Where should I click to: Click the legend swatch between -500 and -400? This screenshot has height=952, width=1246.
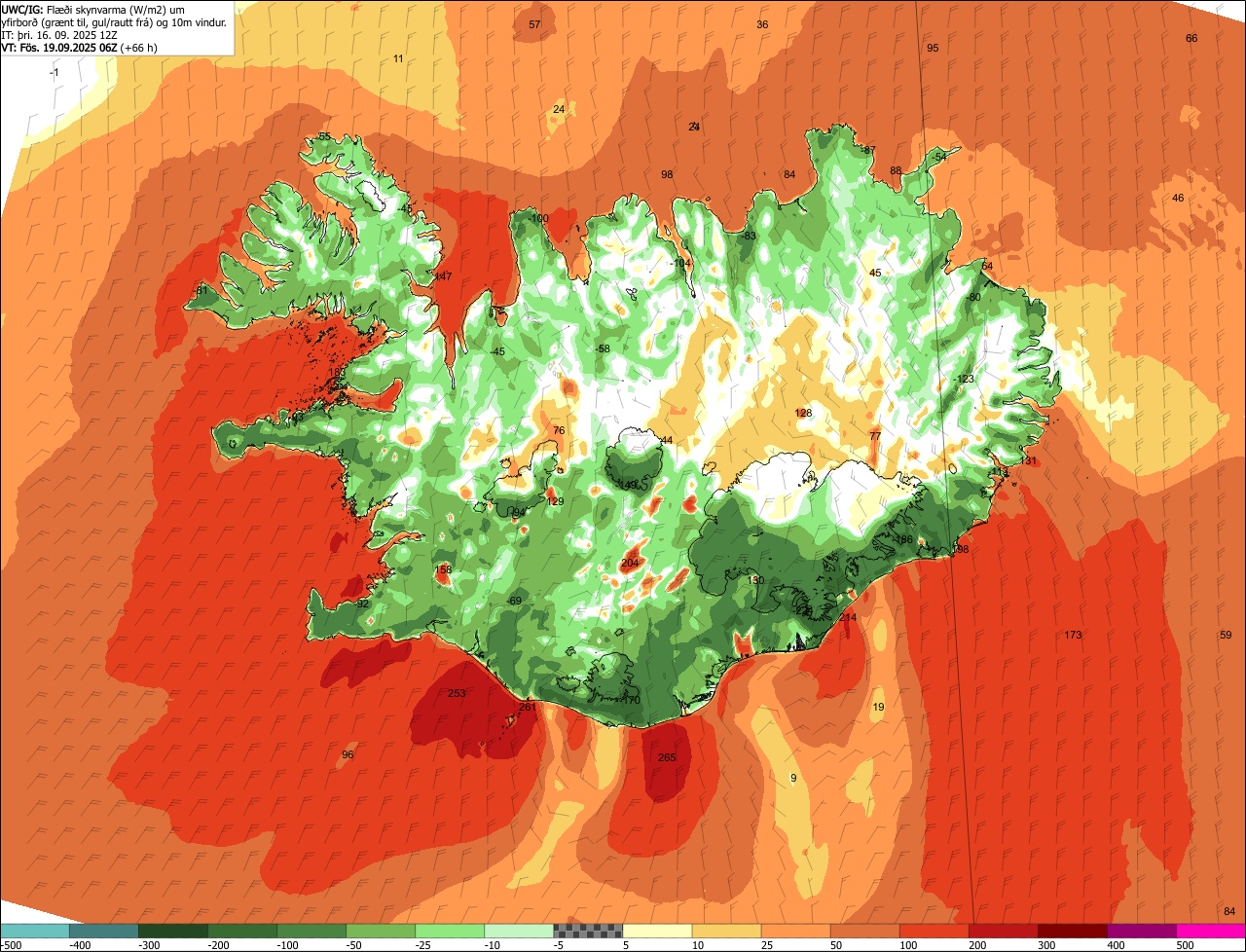point(35,931)
